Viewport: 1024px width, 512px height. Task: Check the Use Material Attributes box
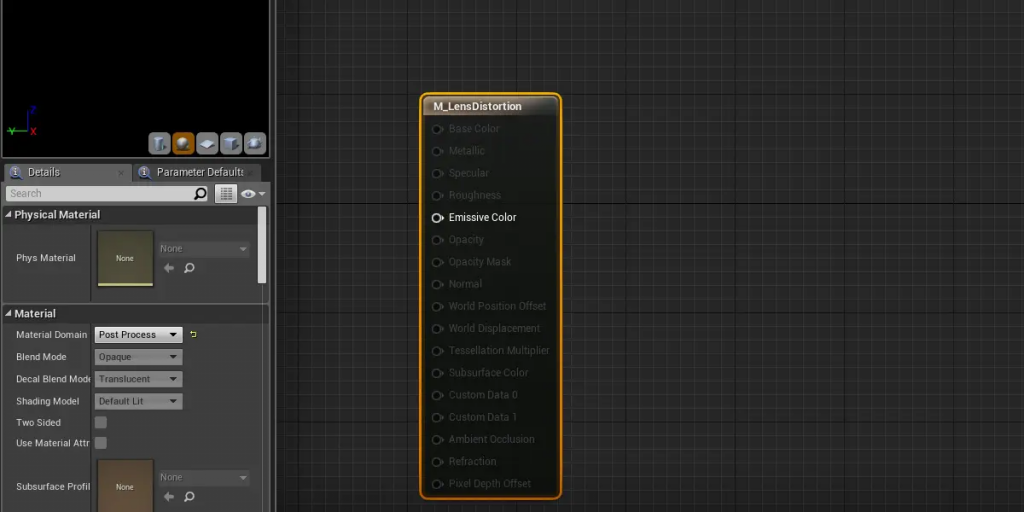click(101, 443)
